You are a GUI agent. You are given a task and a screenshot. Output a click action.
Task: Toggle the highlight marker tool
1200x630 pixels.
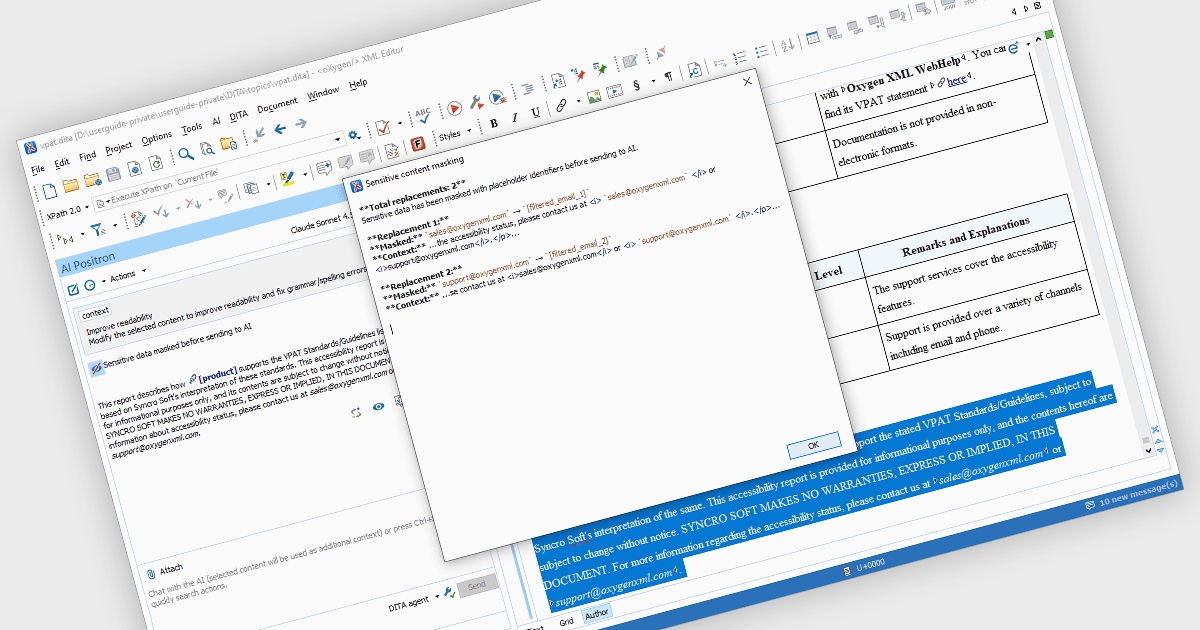click(x=286, y=178)
